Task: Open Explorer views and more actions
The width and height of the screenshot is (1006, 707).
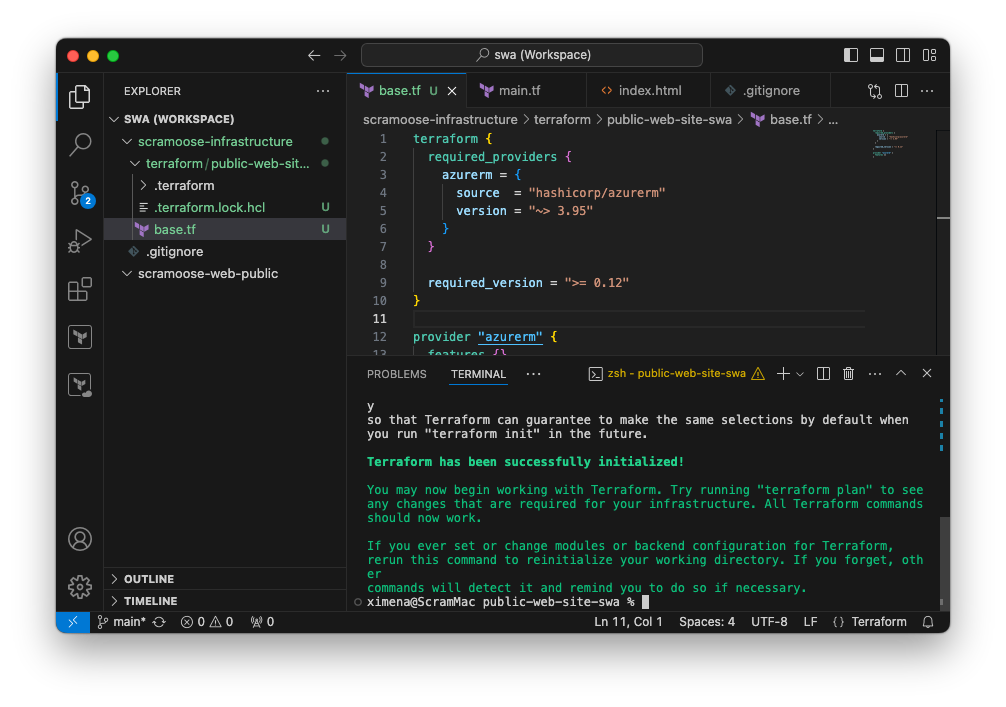Action: [x=323, y=91]
